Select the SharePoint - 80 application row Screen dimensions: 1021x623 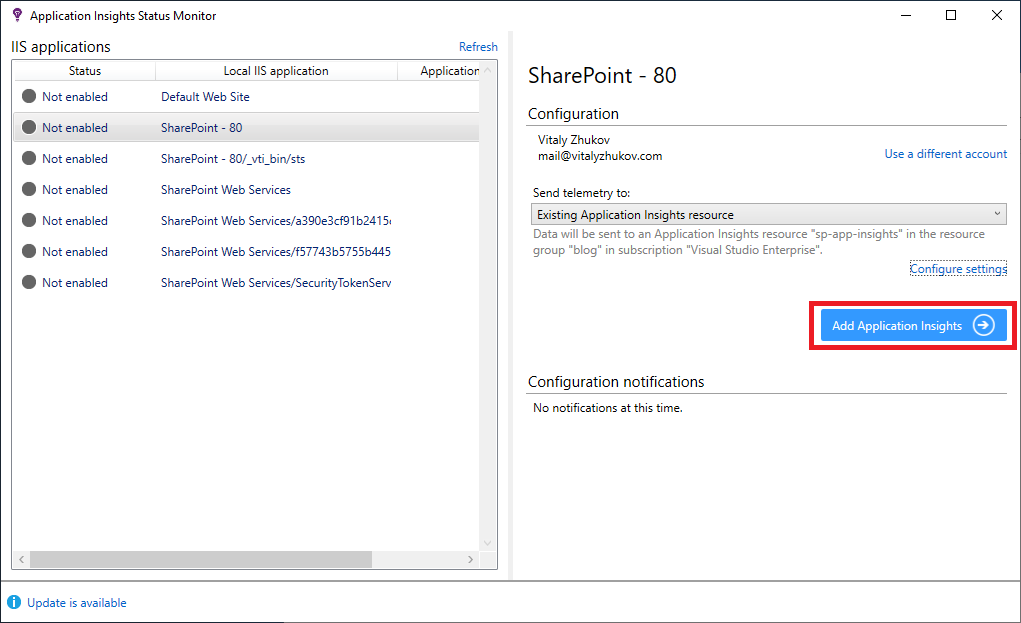[x=246, y=128]
